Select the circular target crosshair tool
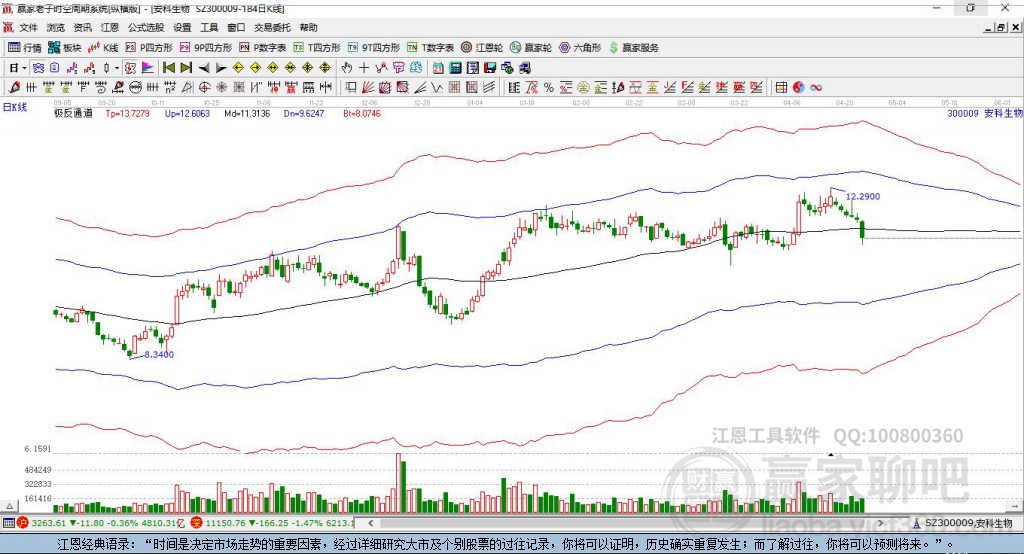The image size is (1024, 554). (x=204, y=87)
